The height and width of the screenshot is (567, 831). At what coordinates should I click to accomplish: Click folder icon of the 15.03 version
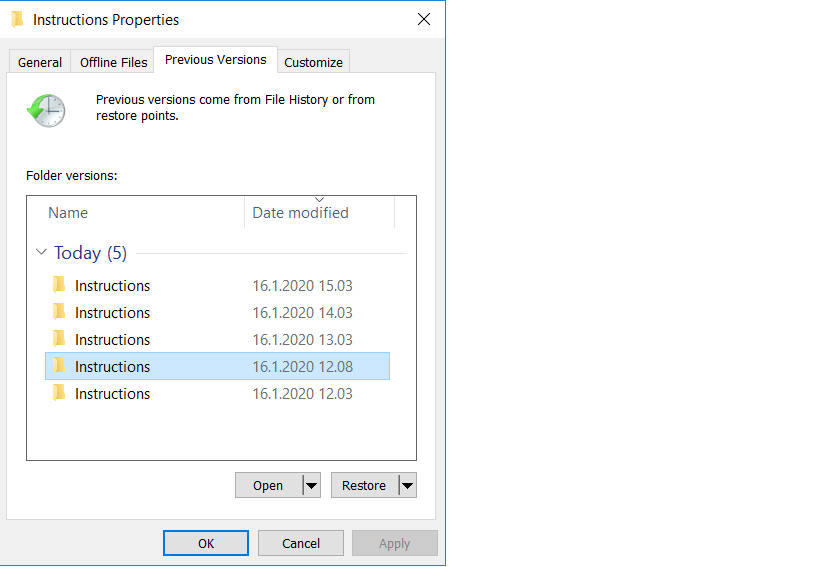pos(59,285)
